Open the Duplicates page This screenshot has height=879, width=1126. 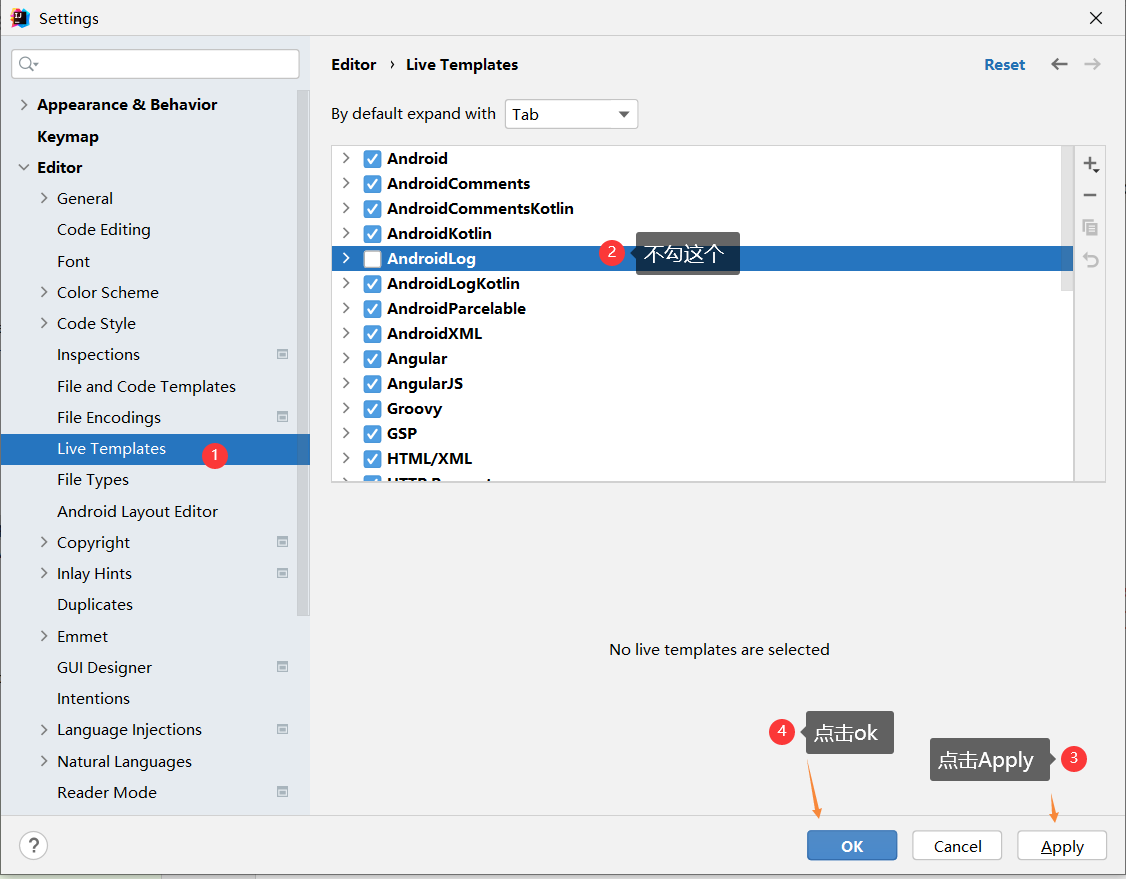pos(95,605)
